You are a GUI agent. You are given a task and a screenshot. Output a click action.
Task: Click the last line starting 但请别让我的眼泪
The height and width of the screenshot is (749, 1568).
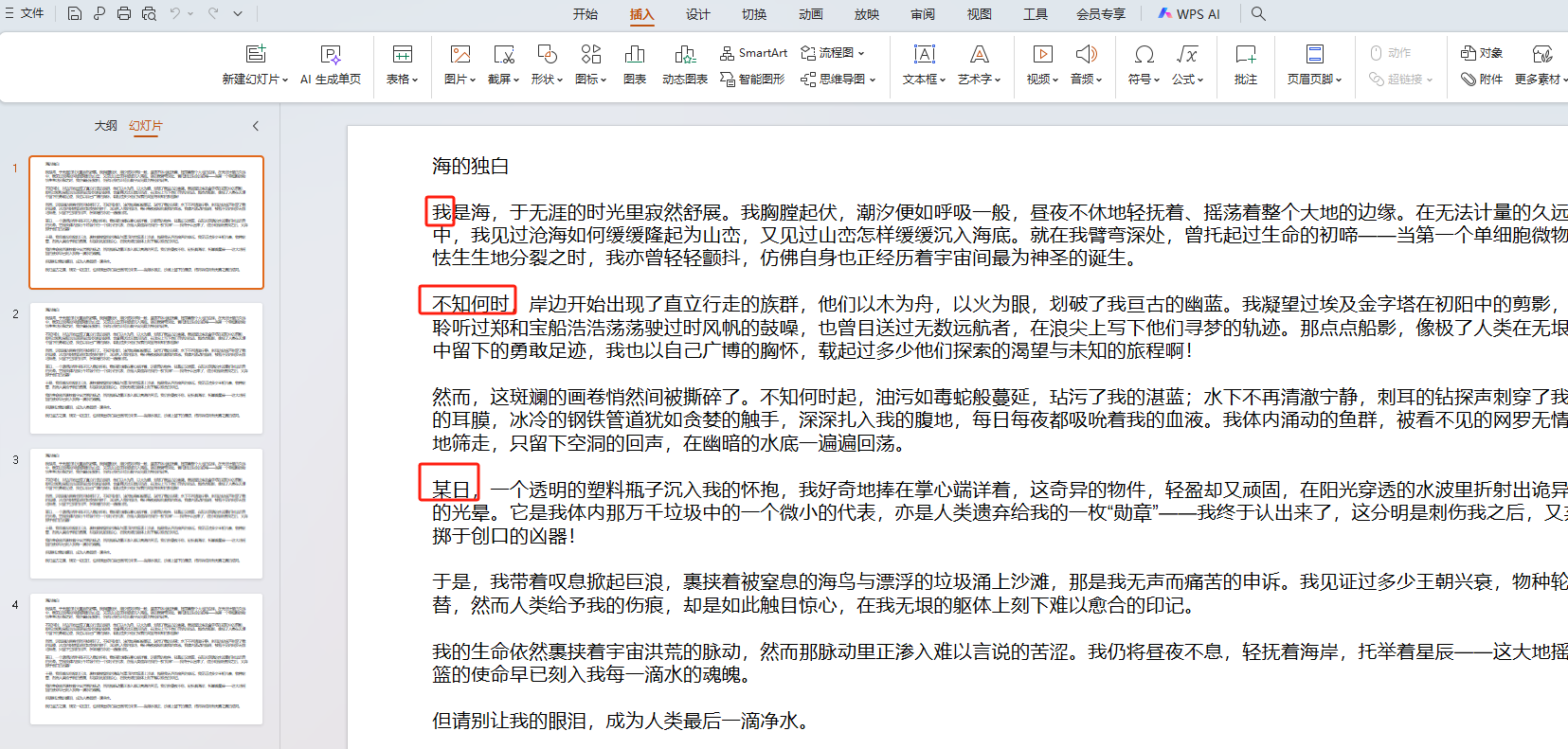pos(621,722)
